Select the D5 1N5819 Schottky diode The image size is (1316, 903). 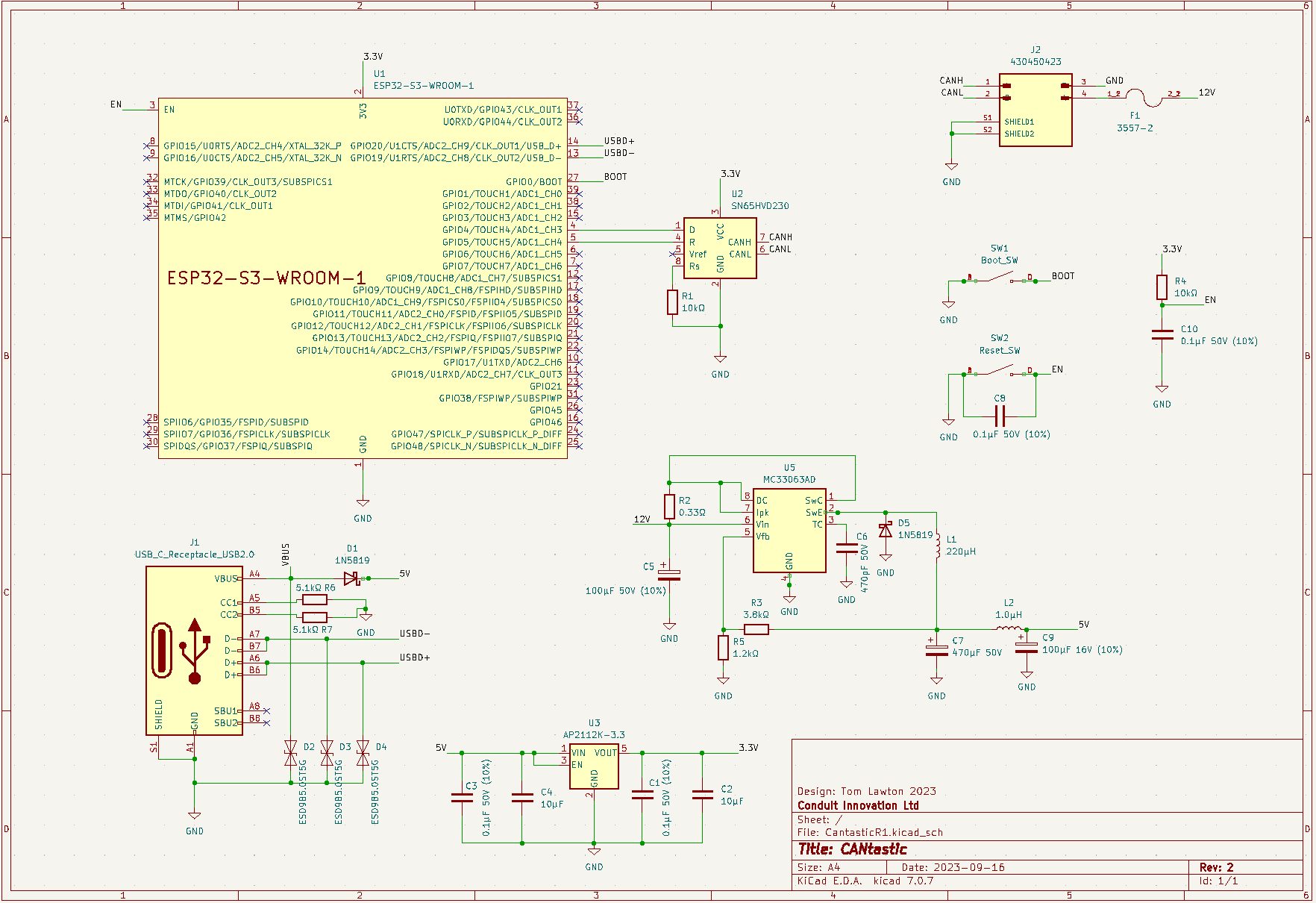point(886,530)
